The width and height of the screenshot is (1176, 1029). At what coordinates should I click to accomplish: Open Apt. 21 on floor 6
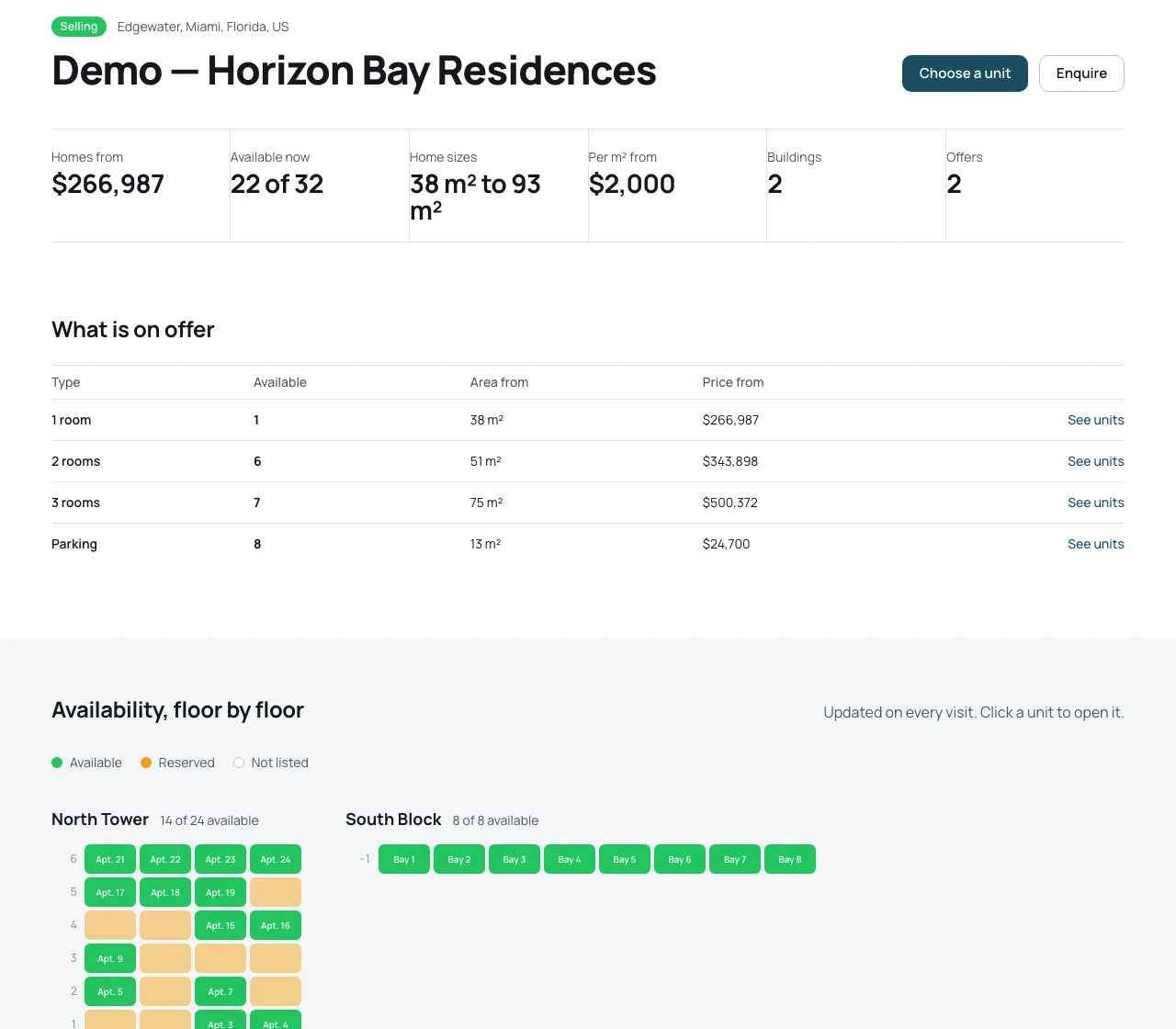110,859
